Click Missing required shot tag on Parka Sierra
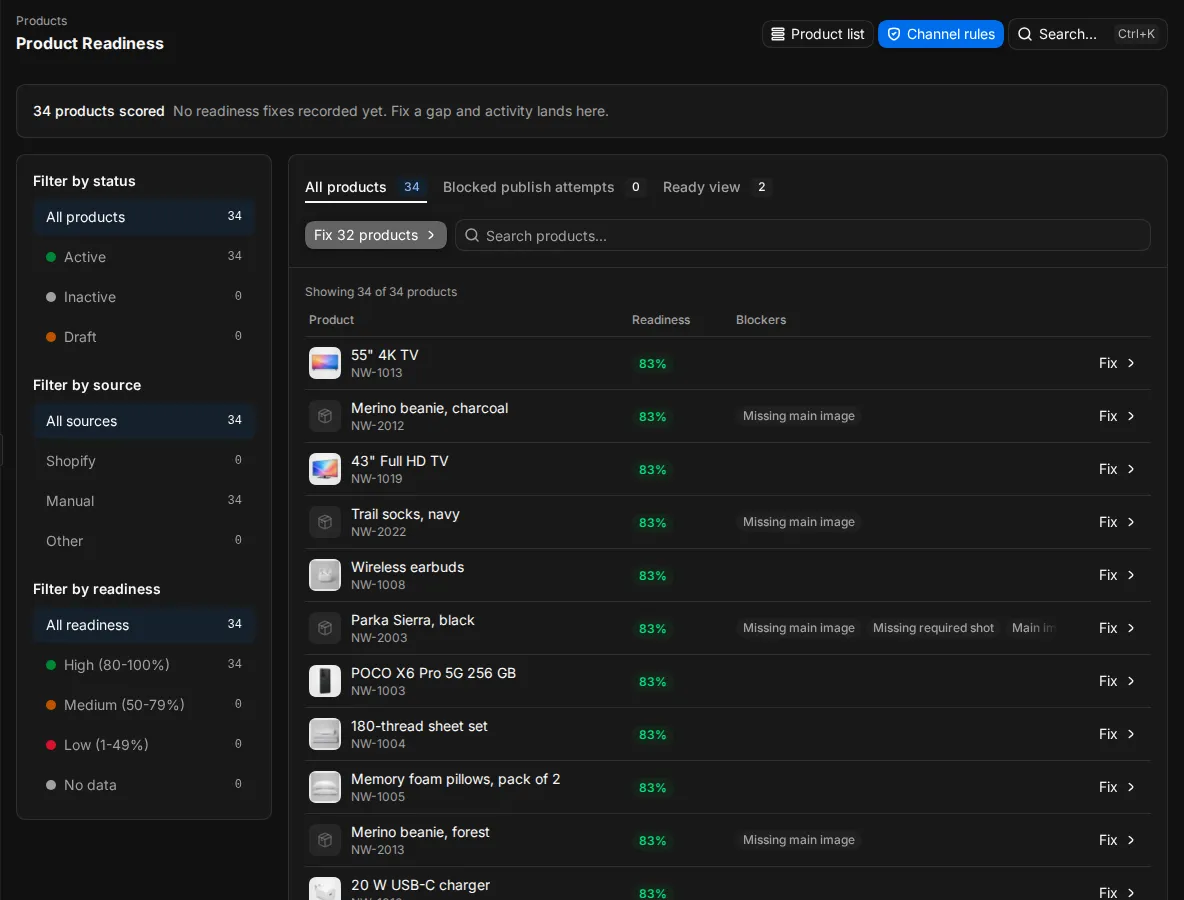 tap(933, 628)
